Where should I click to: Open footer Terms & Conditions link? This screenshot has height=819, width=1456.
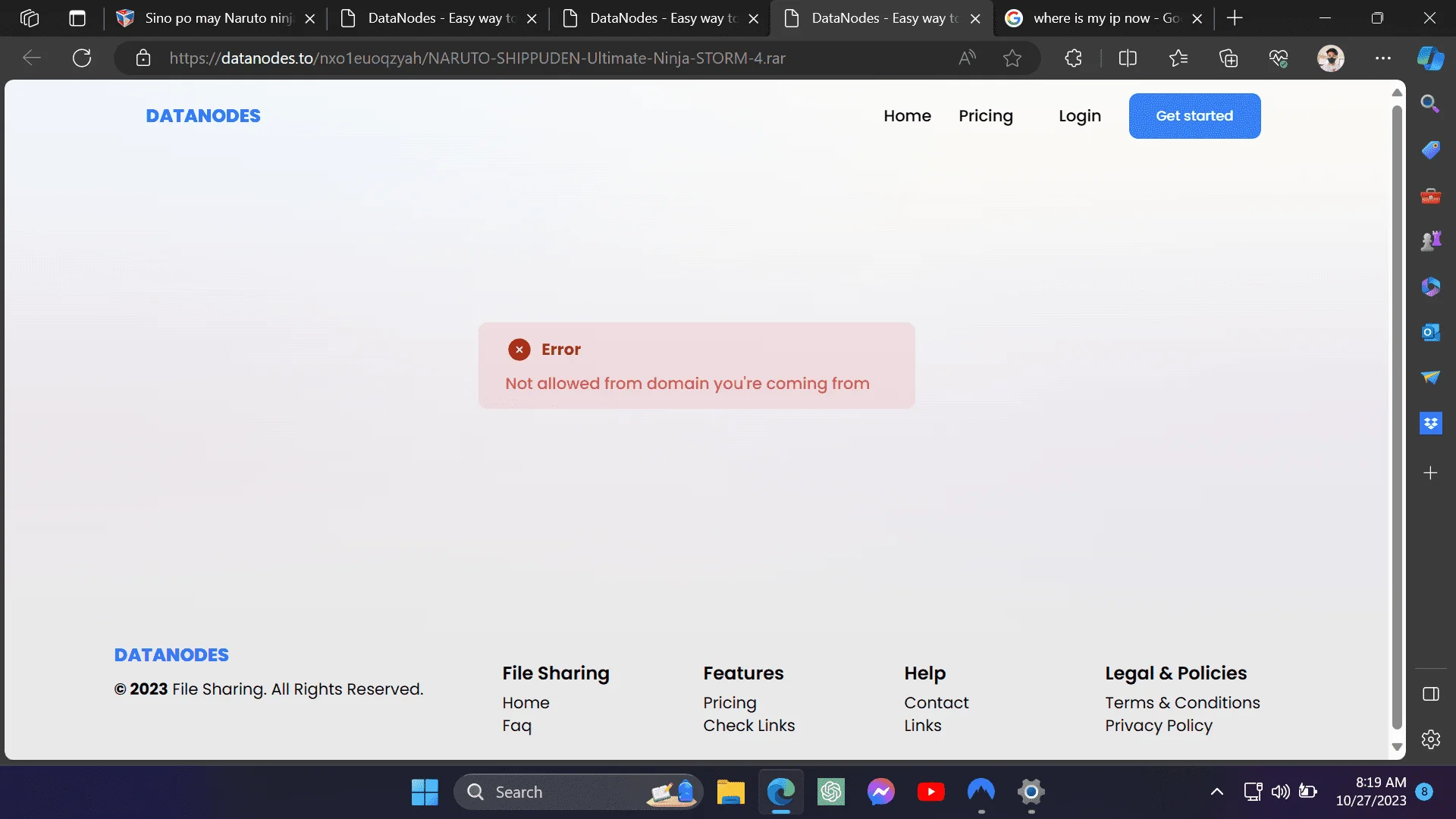[1182, 703]
